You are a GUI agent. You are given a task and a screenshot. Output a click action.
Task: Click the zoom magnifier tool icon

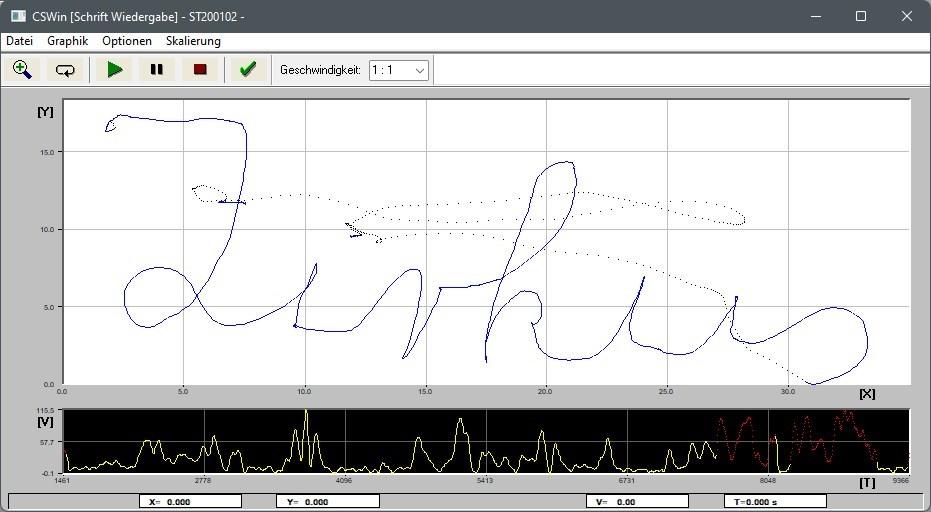click(x=22, y=69)
